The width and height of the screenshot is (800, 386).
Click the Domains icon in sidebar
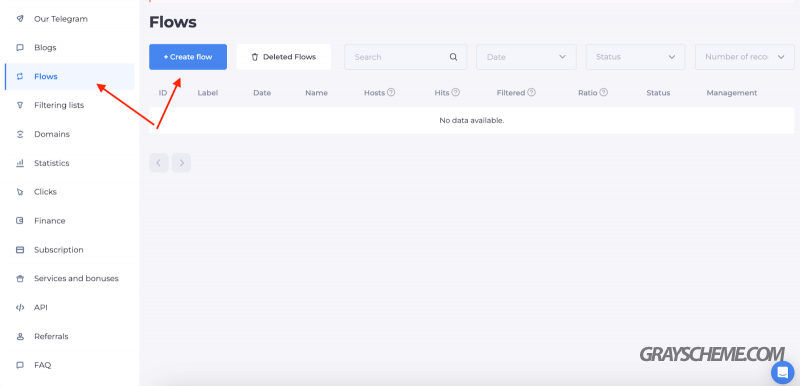tap(20, 134)
